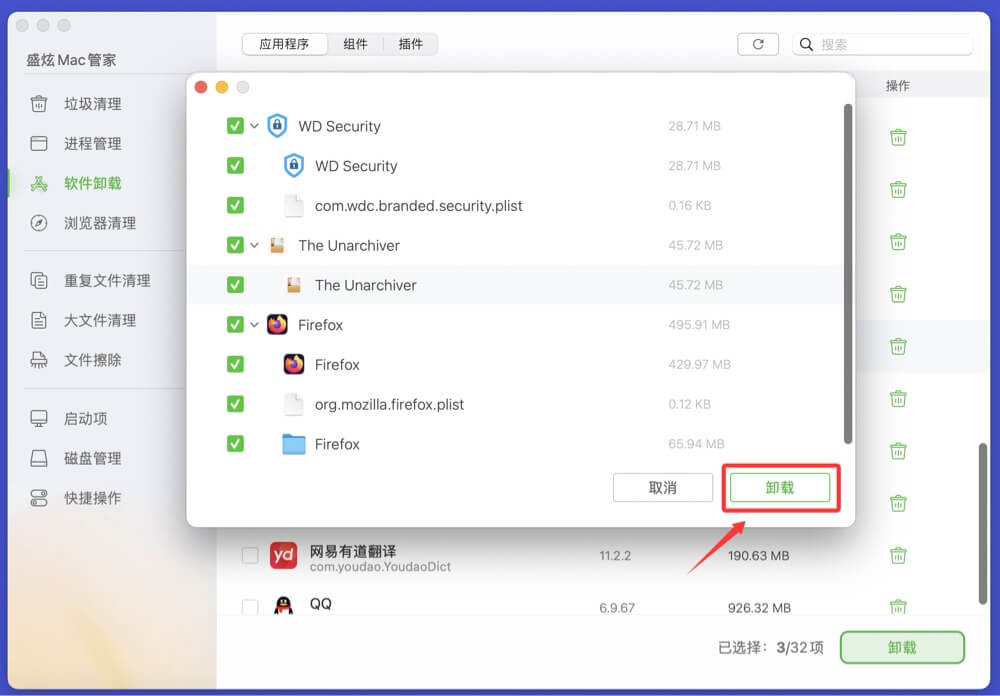
Task: Uncheck the WD Security checkbox
Action: tap(234, 125)
